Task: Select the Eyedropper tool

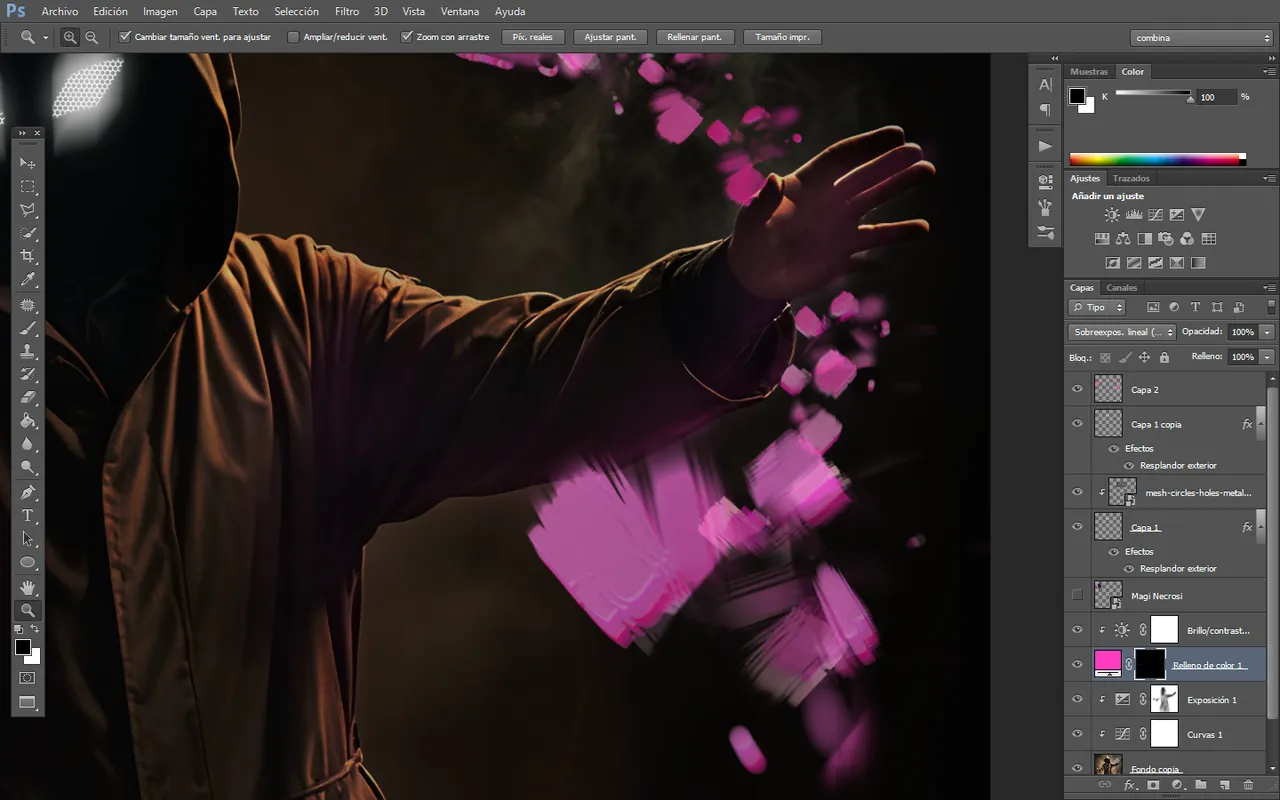Action: click(28, 280)
